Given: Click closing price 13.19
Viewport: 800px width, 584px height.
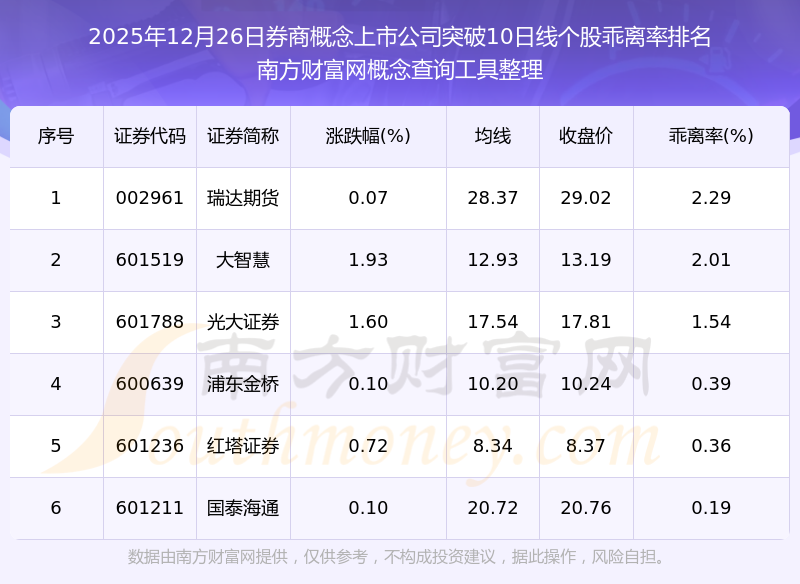Looking at the screenshot, I should [x=586, y=260].
